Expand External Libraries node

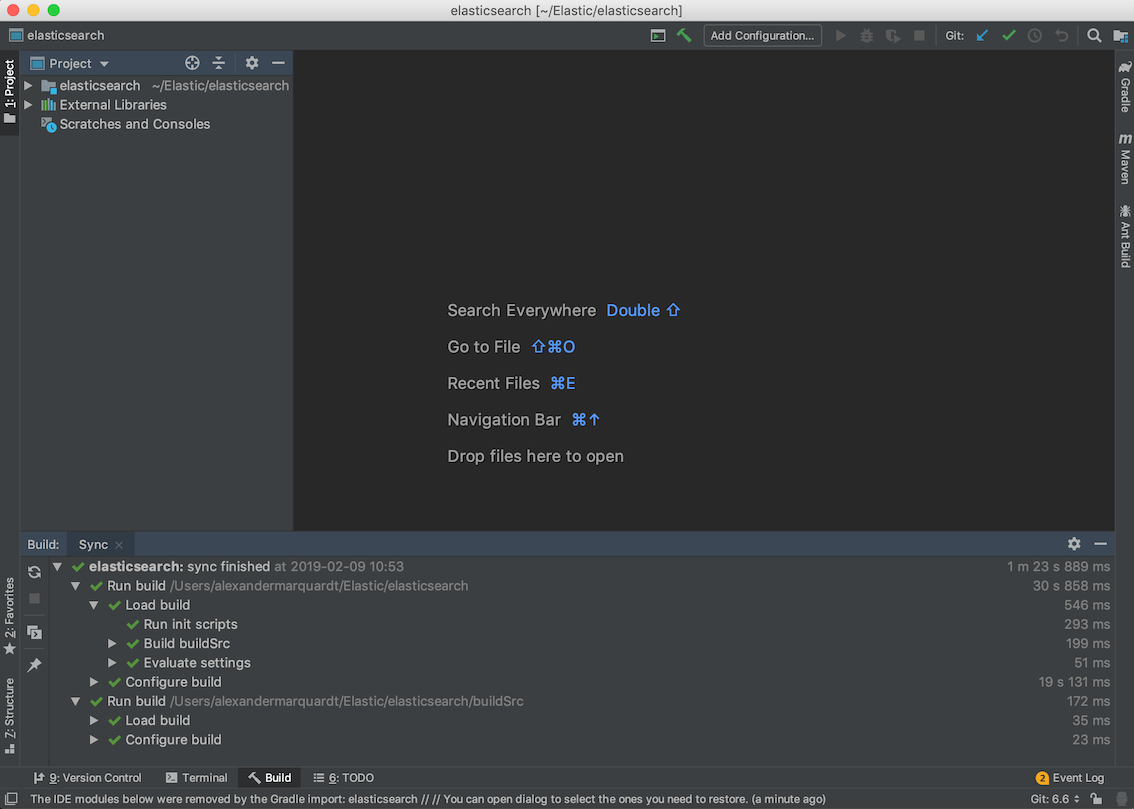pos(28,105)
